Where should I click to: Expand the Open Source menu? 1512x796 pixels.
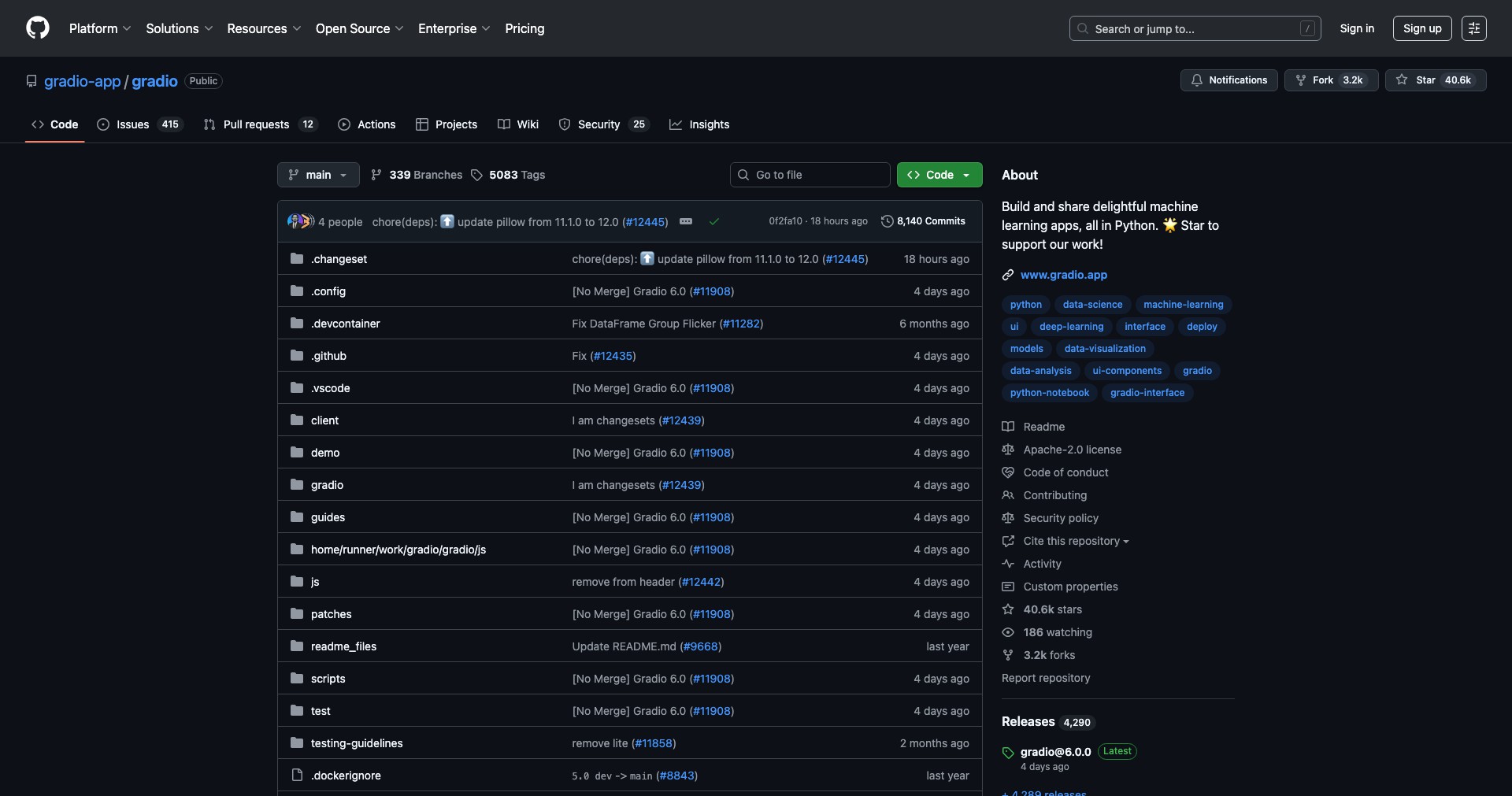[359, 28]
